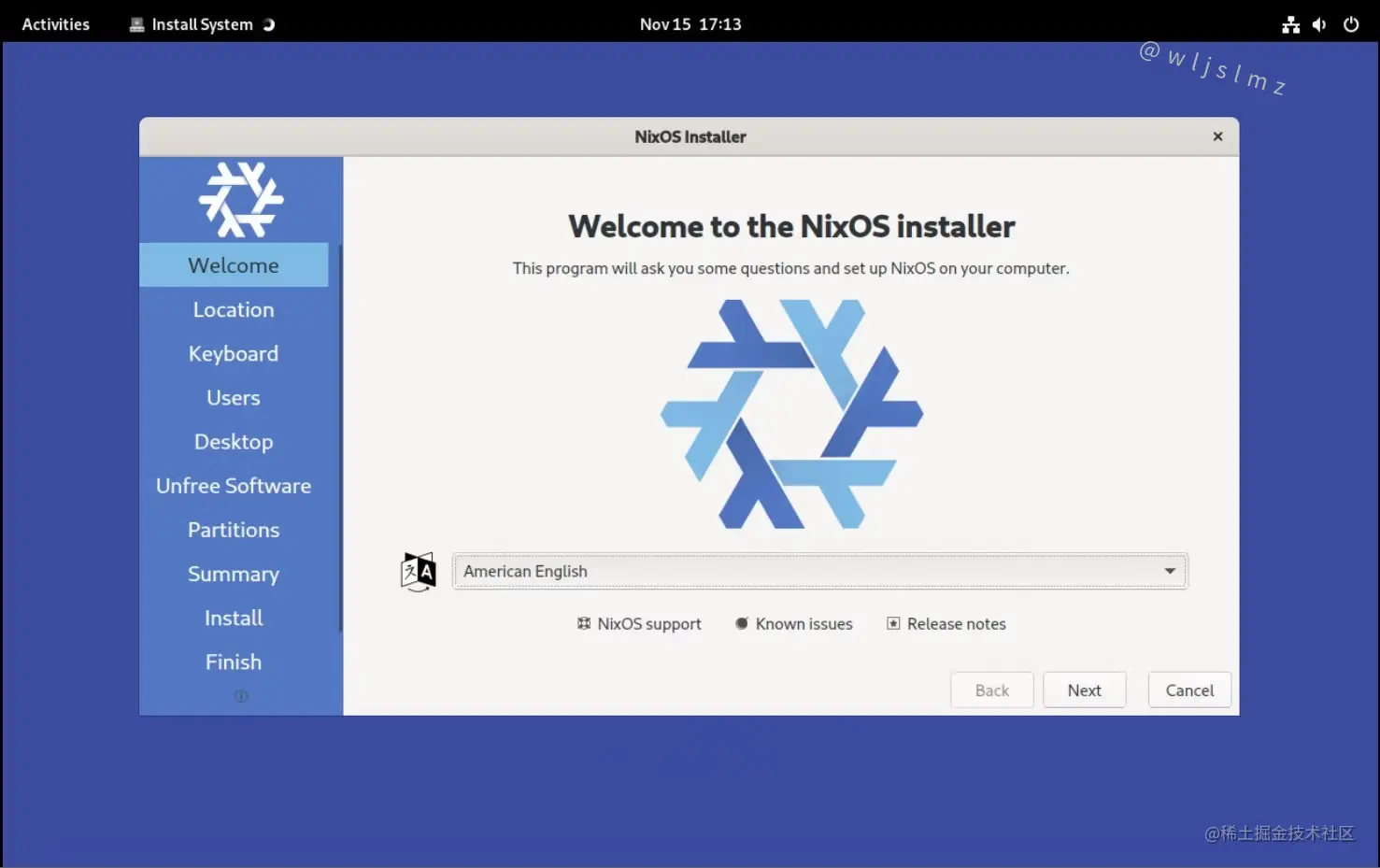Close the NixOS Installer window
Image resolution: width=1380 pixels, height=868 pixels.
pyautogui.click(x=1217, y=136)
